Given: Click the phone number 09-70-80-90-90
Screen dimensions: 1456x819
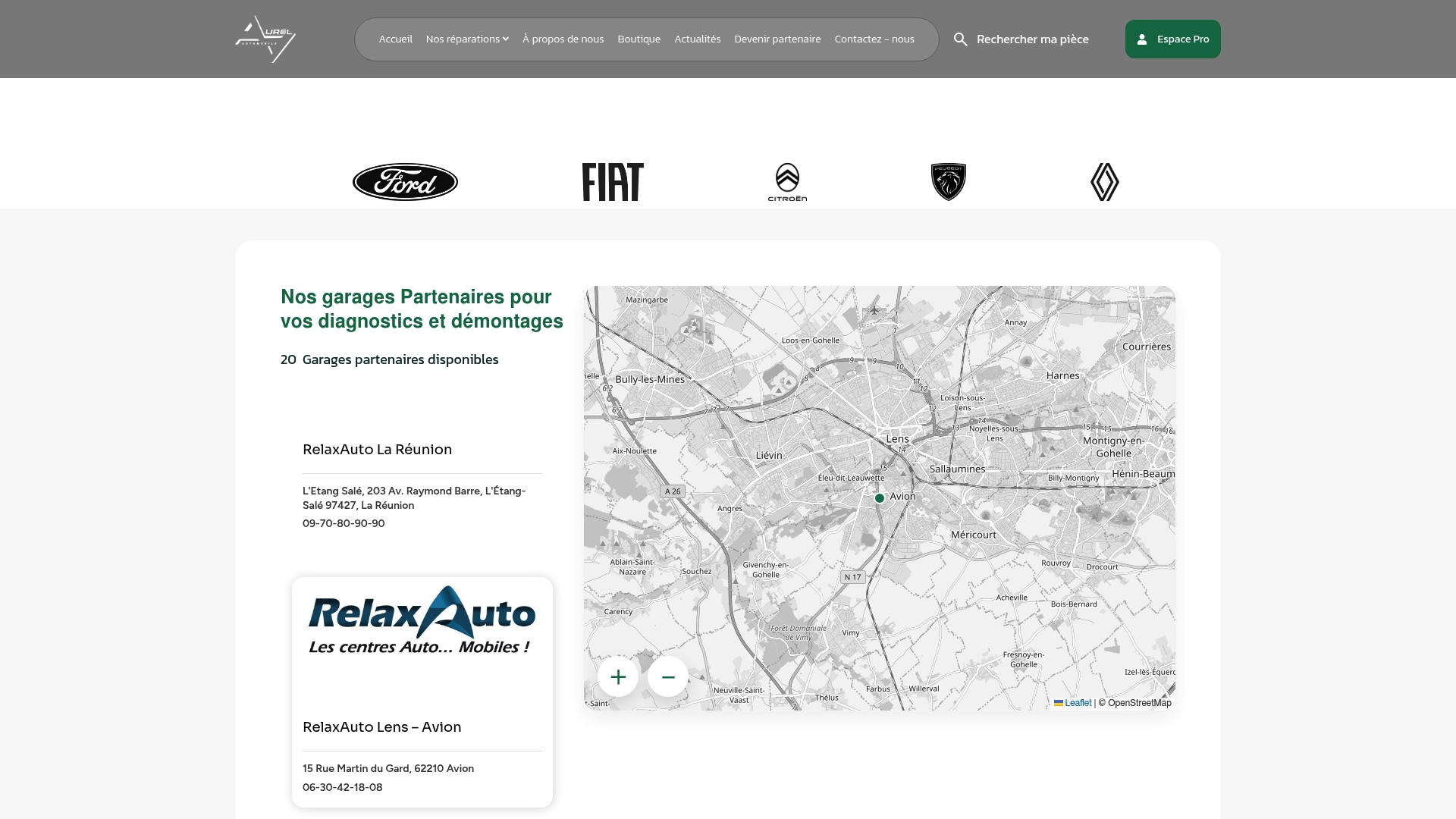Looking at the screenshot, I should pyautogui.click(x=344, y=524).
